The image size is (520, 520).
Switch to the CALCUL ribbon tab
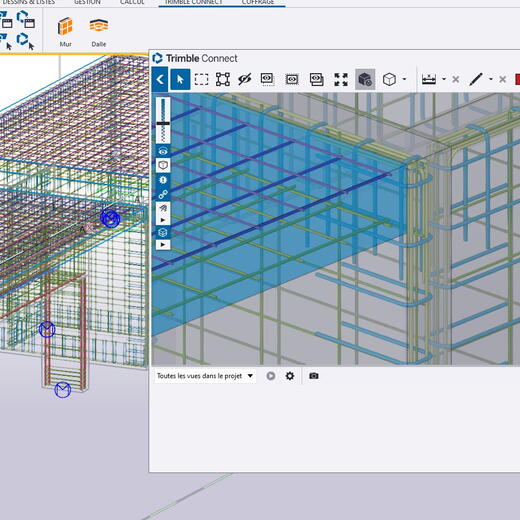(x=132, y=2)
